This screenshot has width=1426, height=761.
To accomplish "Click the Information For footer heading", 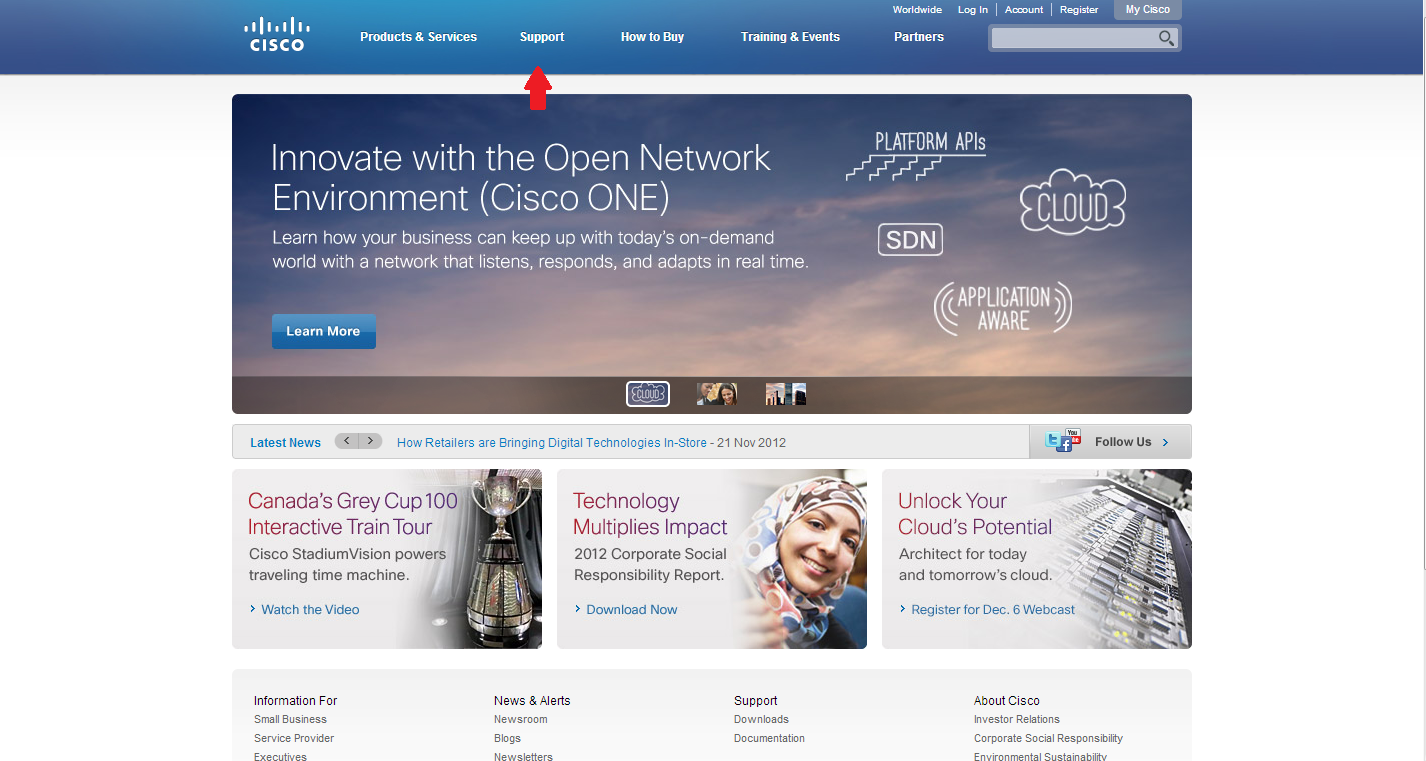I will [x=296, y=700].
